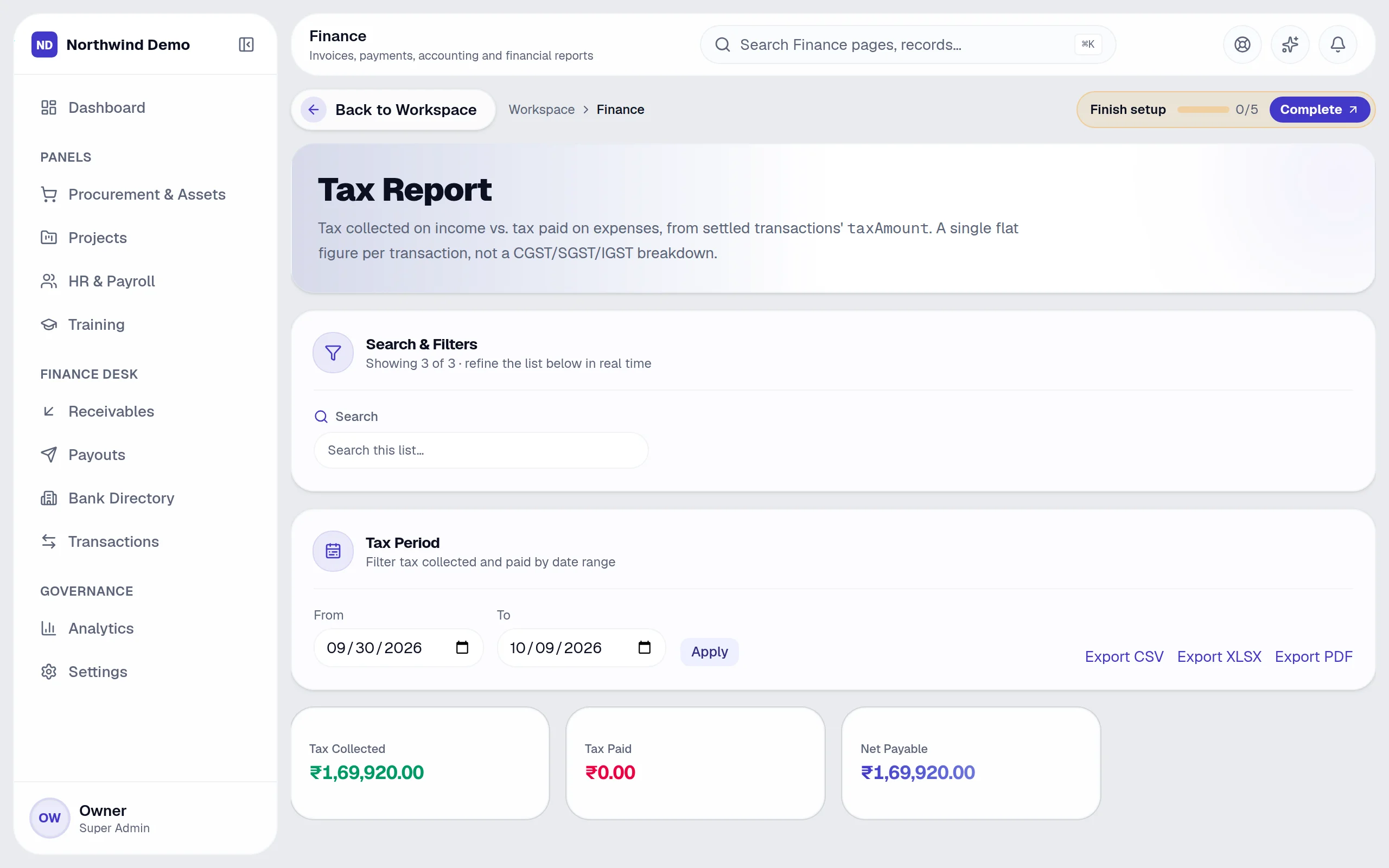Open Dashboard from the sidebar

coord(145,107)
